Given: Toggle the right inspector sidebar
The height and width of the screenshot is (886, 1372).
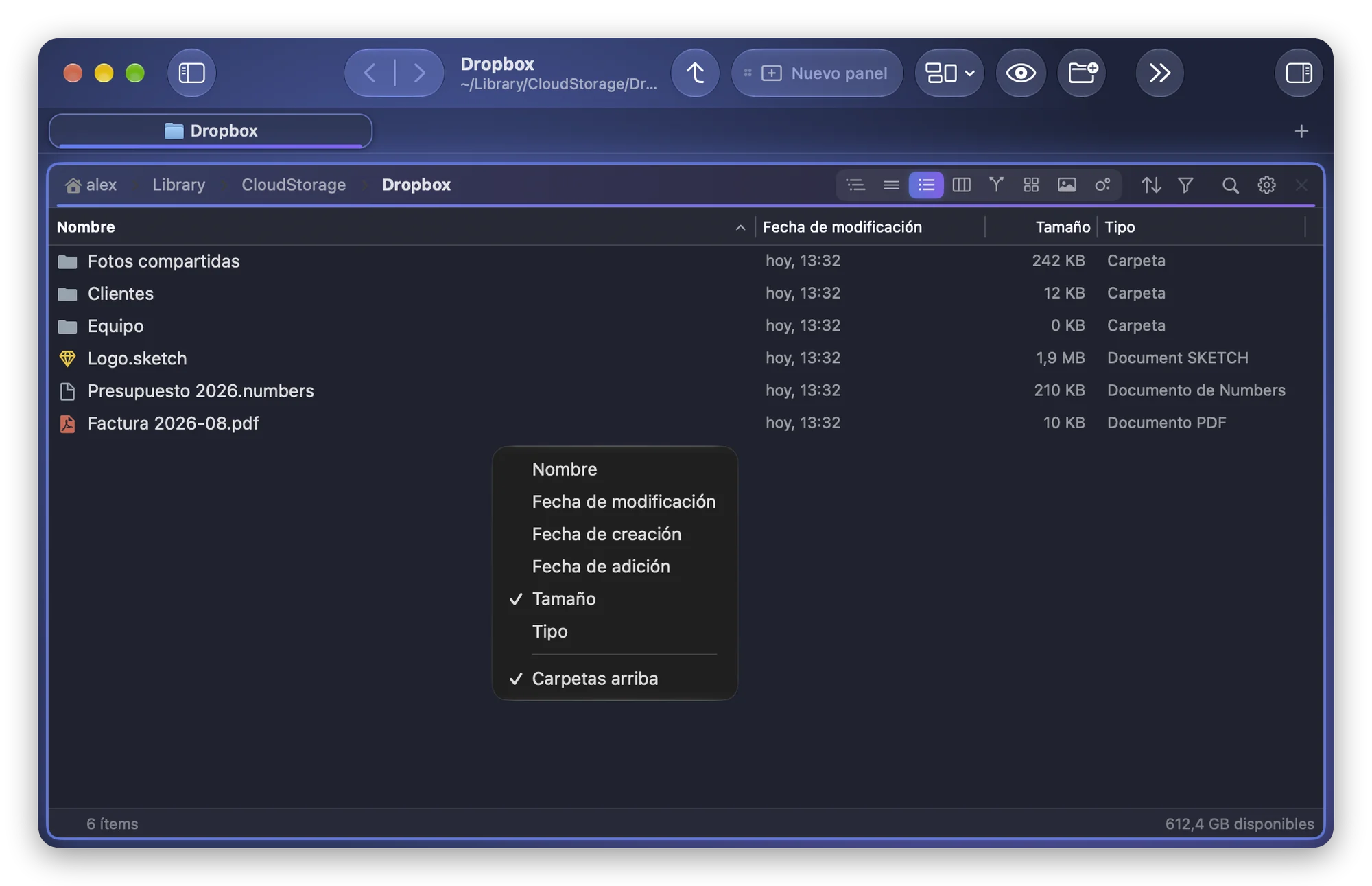Looking at the screenshot, I should (1299, 73).
